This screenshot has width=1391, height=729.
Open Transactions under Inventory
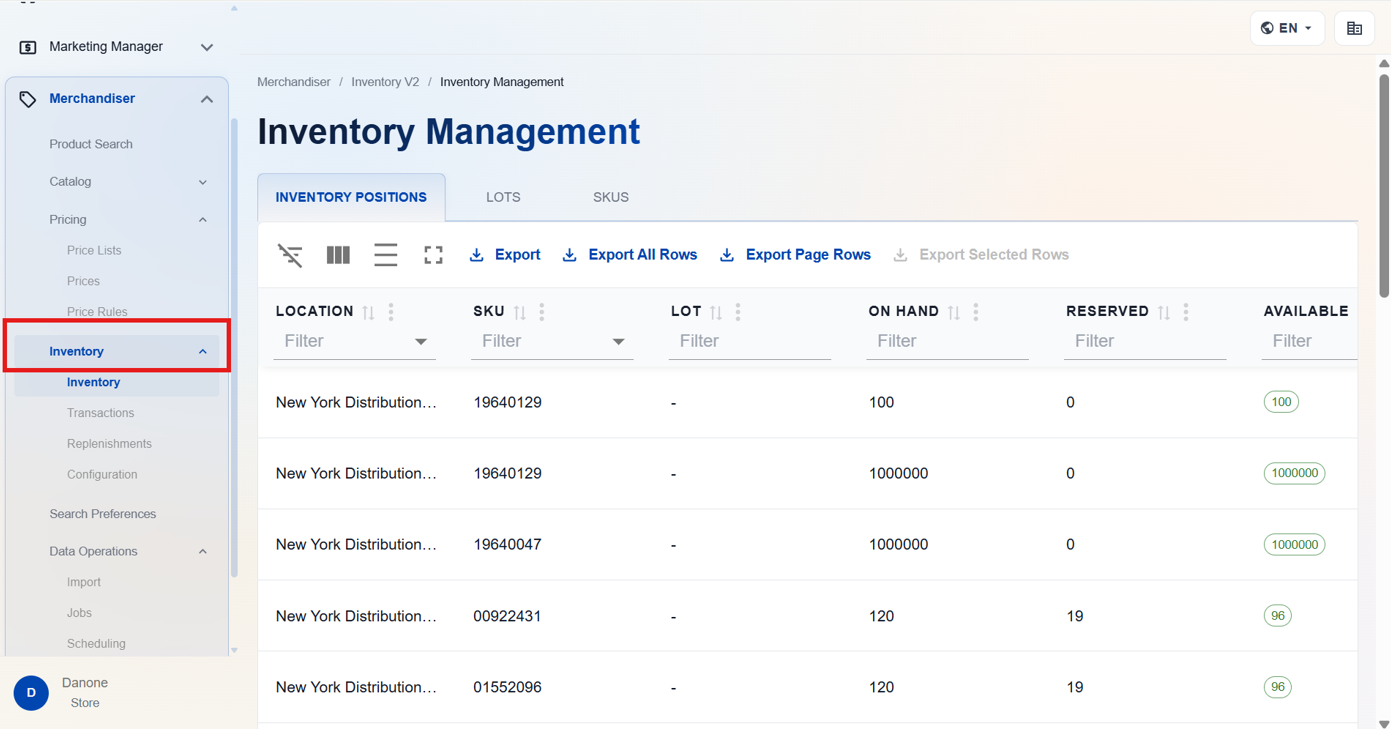pyautogui.click(x=100, y=413)
